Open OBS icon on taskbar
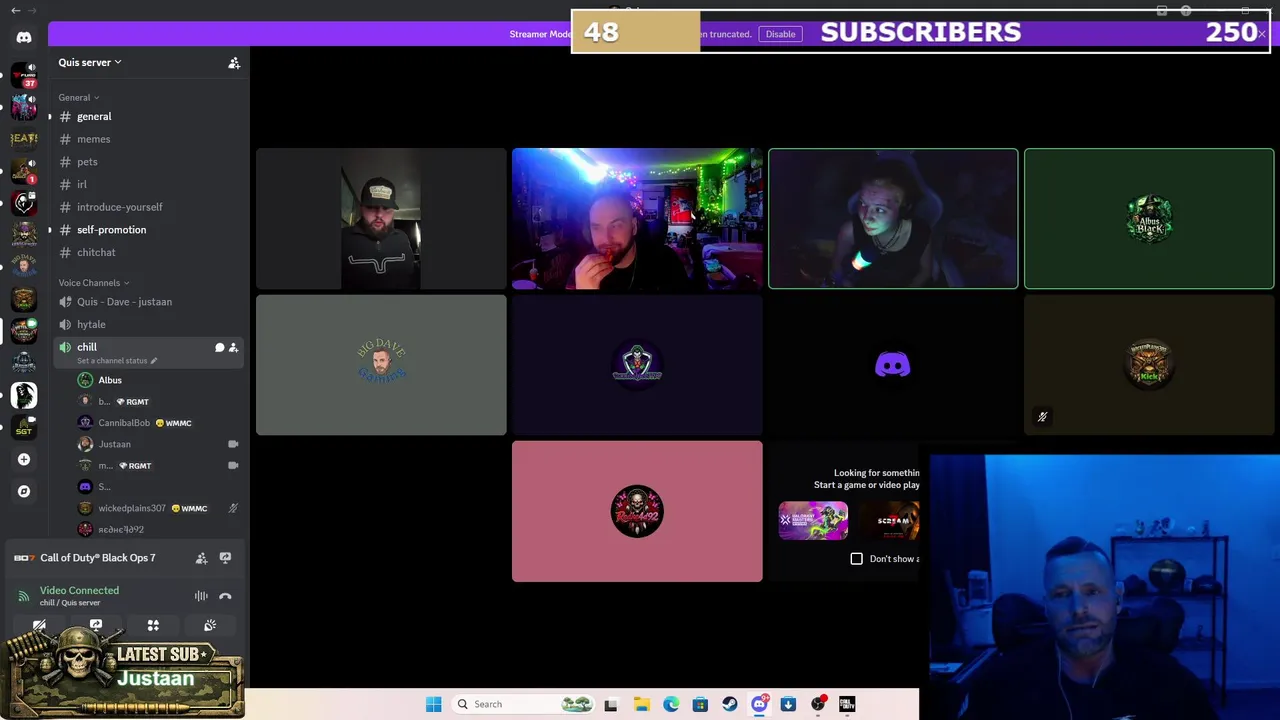1280x720 pixels. pos(818,704)
